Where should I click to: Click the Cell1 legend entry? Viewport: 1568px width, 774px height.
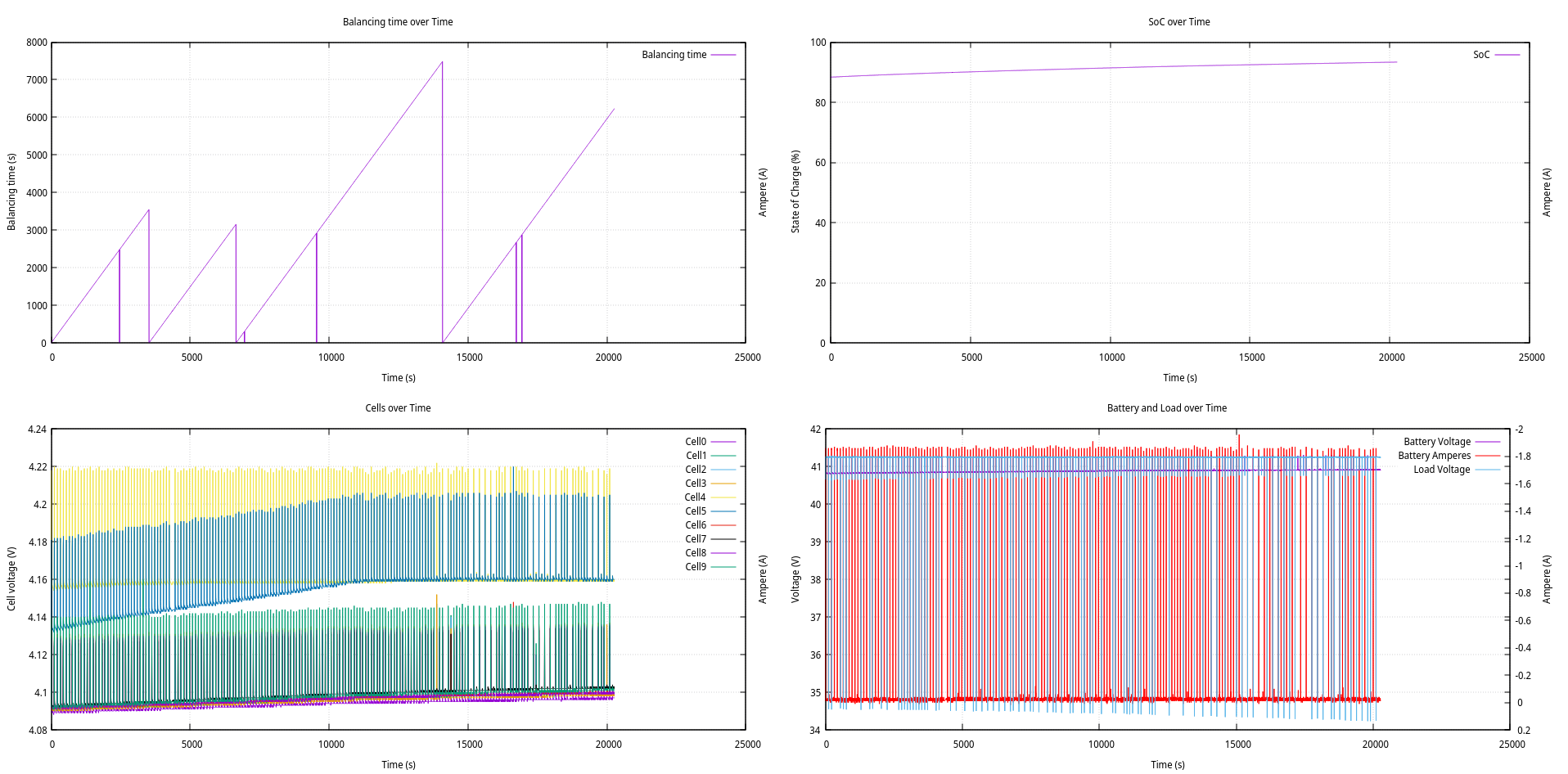click(695, 456)
